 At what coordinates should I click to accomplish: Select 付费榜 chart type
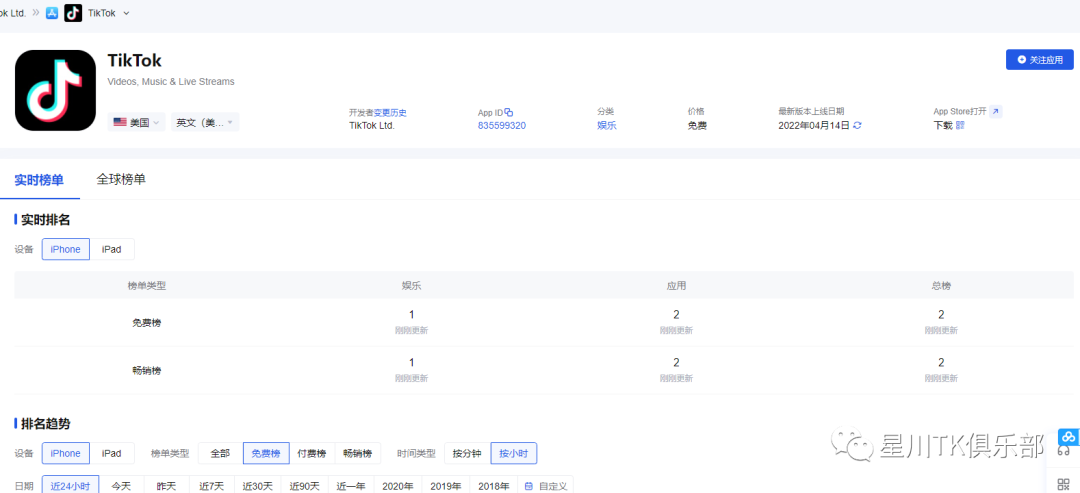point(311,453)
